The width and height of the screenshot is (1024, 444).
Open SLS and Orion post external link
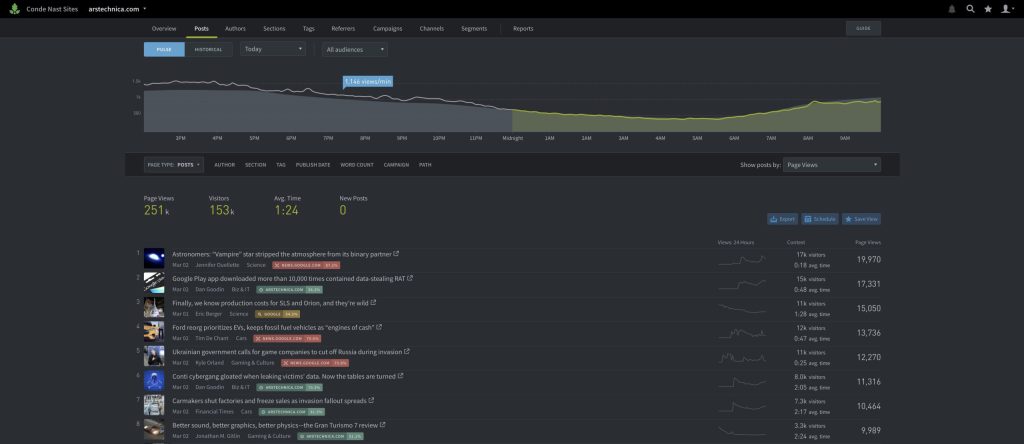(374, 303)
